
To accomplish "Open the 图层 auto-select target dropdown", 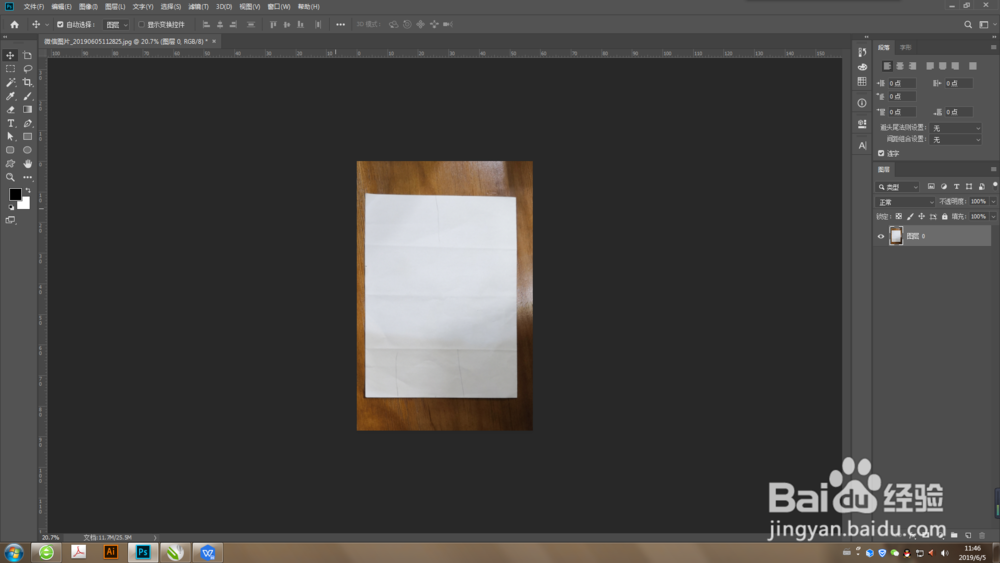I will click(116, 25).
